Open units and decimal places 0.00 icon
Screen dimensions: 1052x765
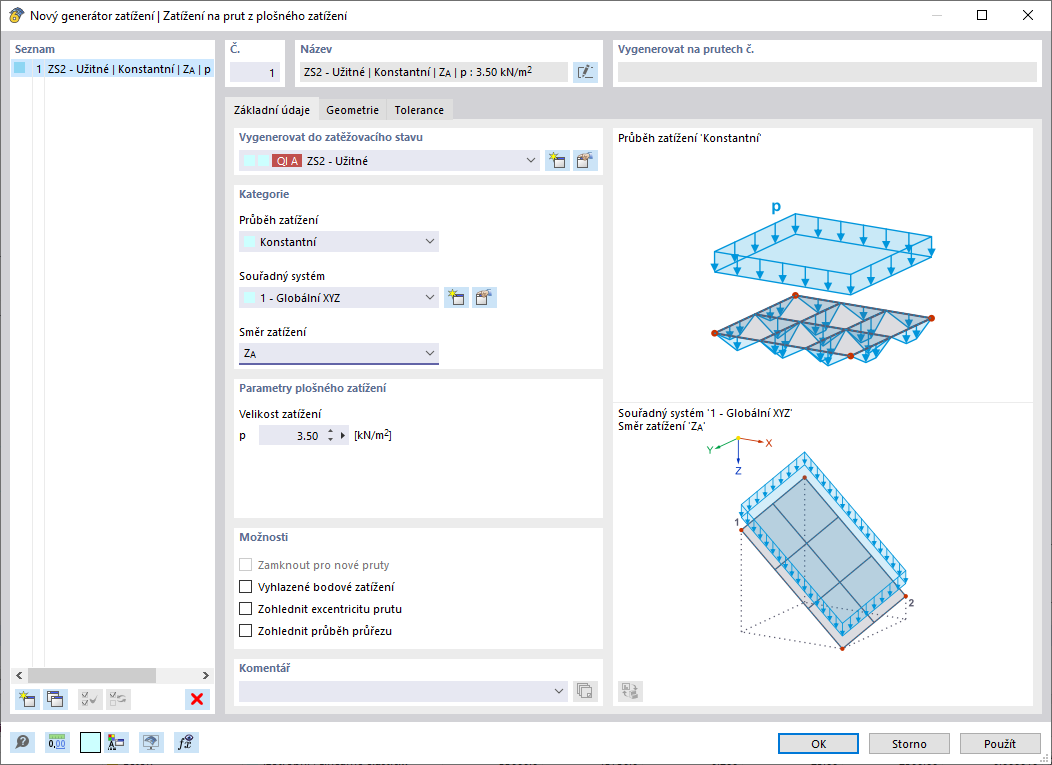[x=57, y=743]
